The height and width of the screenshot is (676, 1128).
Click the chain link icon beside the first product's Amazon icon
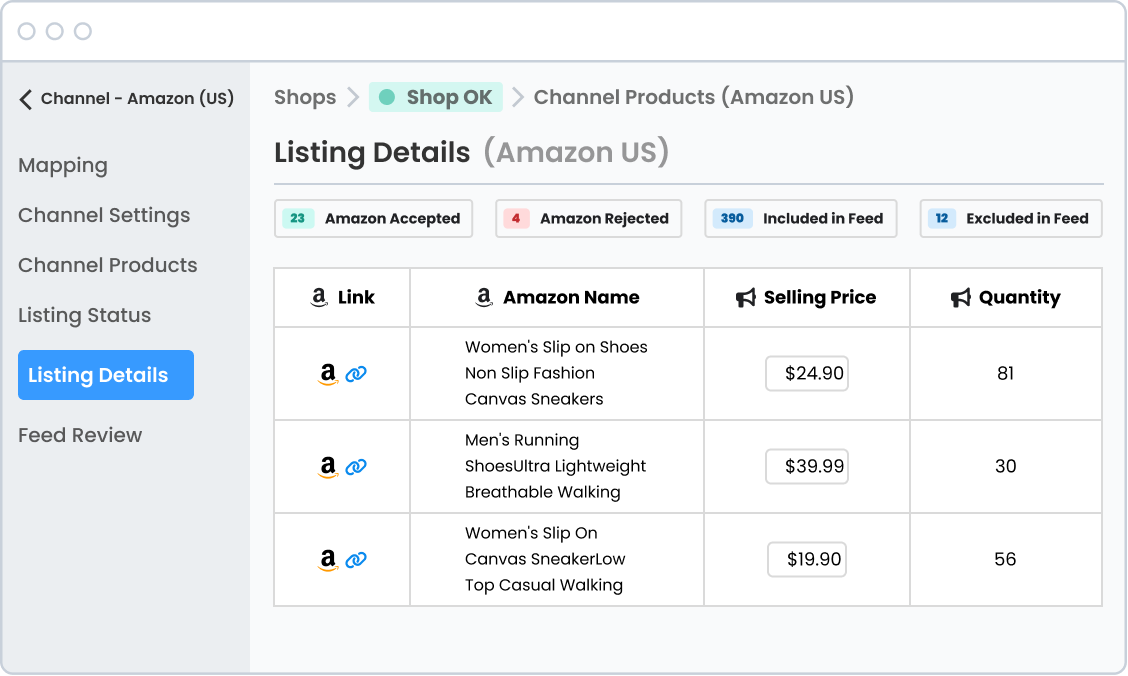point(358,373)
